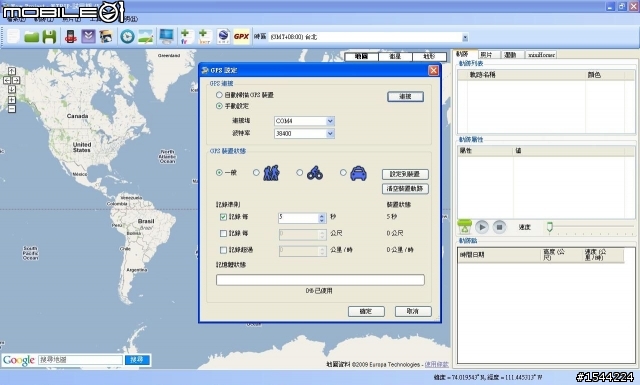Image resolution: width=640 pixels, height=385 pixels.
Task: Toggle the record-every-meters checkbox
Action: click(223, 234)
